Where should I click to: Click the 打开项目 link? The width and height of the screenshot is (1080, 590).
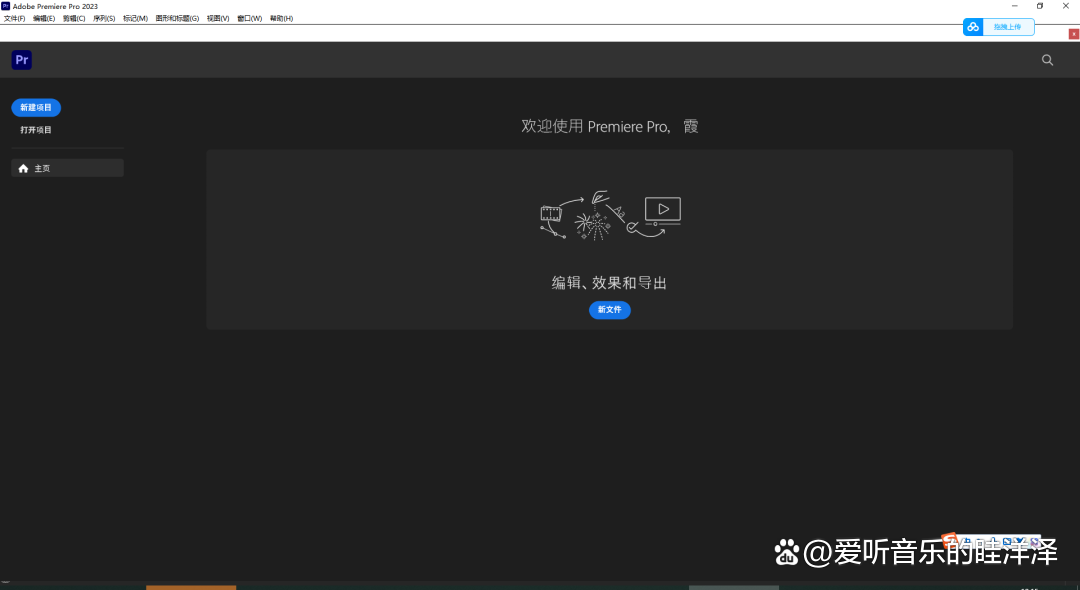point(36,130)
